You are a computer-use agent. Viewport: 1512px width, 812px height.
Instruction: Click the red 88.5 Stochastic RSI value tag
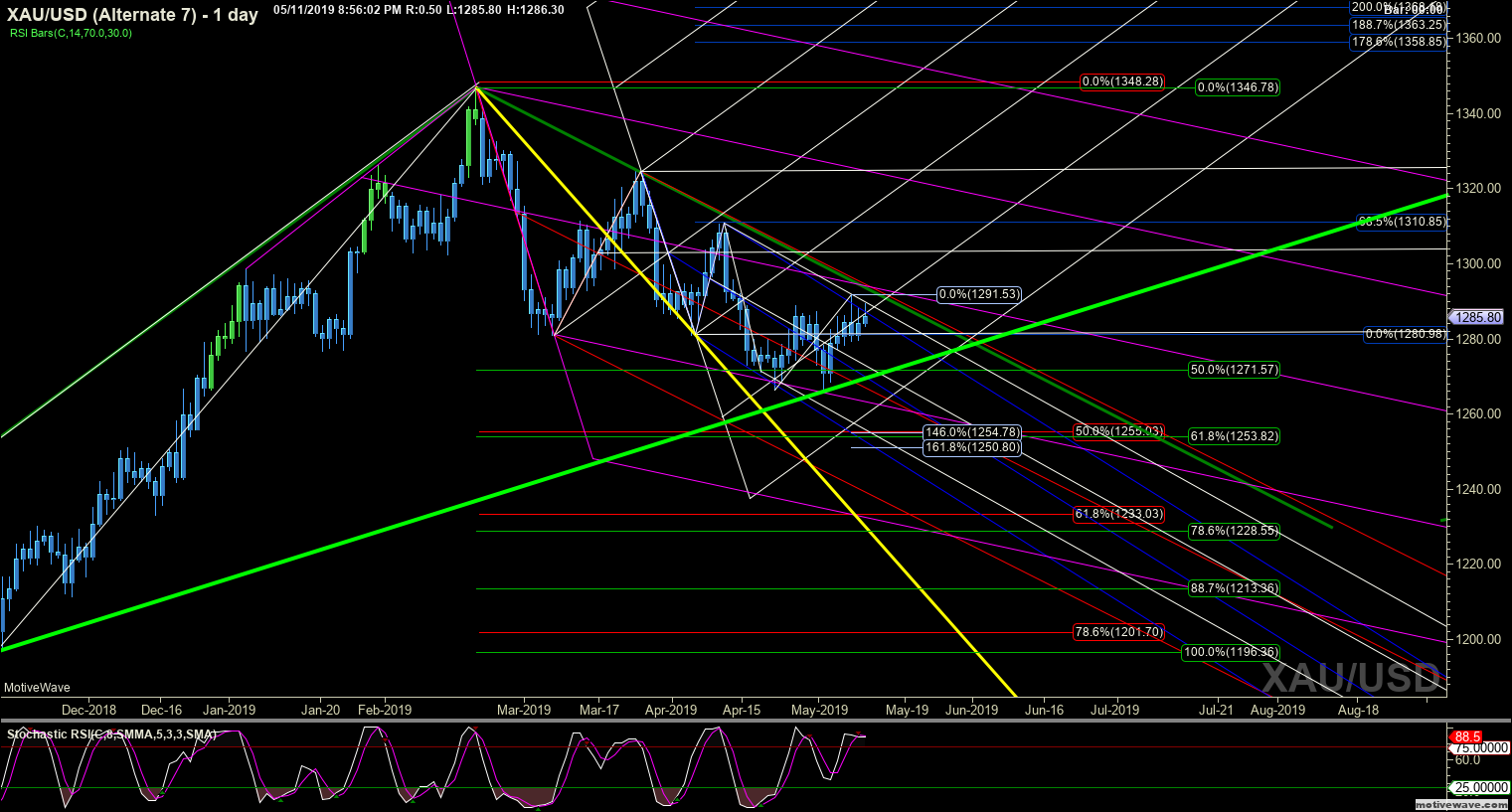click(x=1467, y=736)
